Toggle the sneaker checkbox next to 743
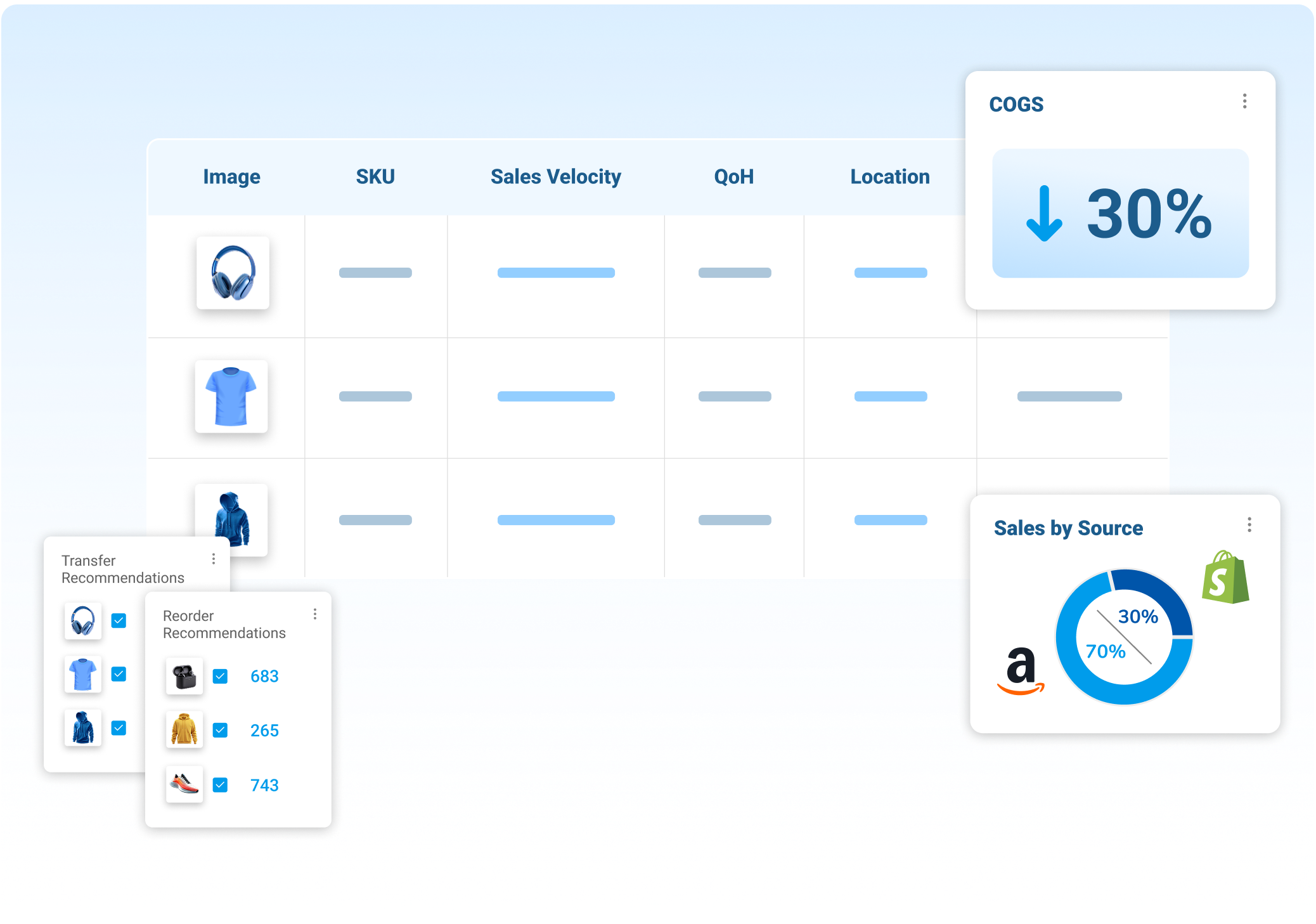The image size is (1316, 924). click(220, 785)
